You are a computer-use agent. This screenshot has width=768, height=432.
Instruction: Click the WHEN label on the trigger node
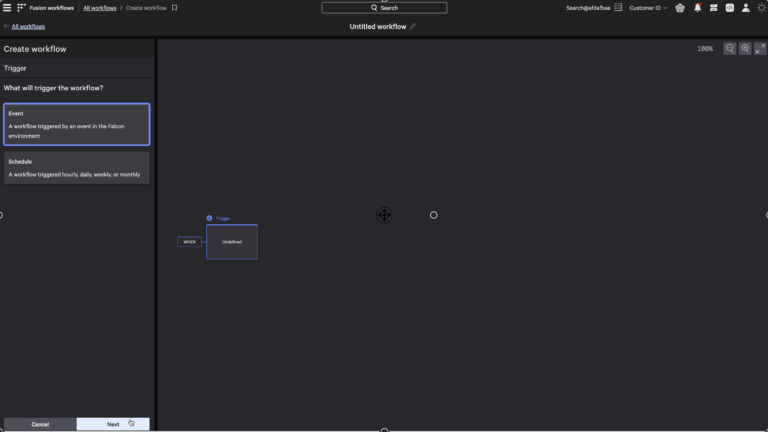coord(189,242)
